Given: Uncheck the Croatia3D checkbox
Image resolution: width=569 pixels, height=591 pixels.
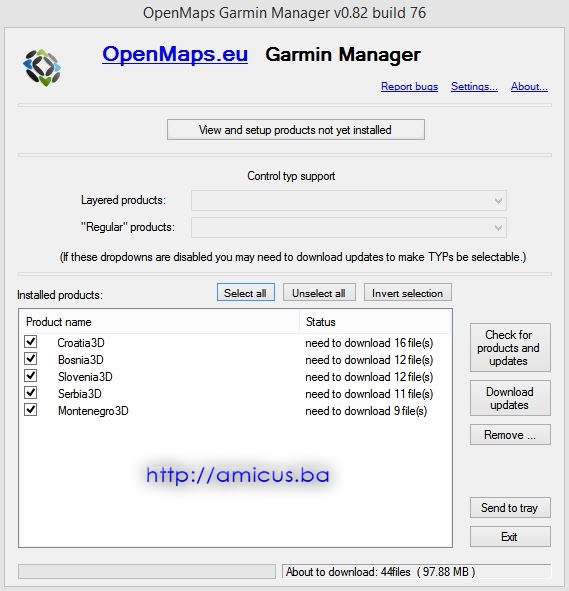Looking at the screenshot, I should pyautogui.click(x=31, y=341).
